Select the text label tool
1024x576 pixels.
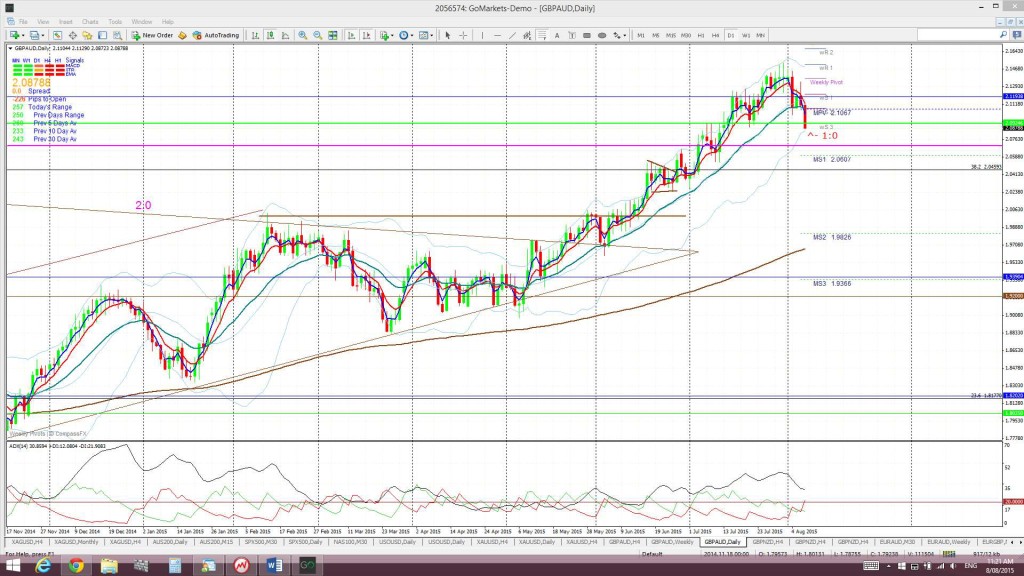click(557, 35)
